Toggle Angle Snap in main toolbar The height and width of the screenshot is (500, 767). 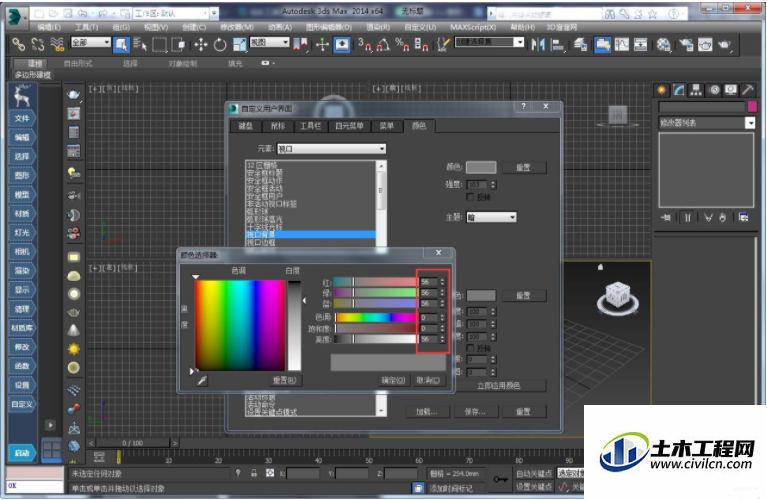(384, 45)
